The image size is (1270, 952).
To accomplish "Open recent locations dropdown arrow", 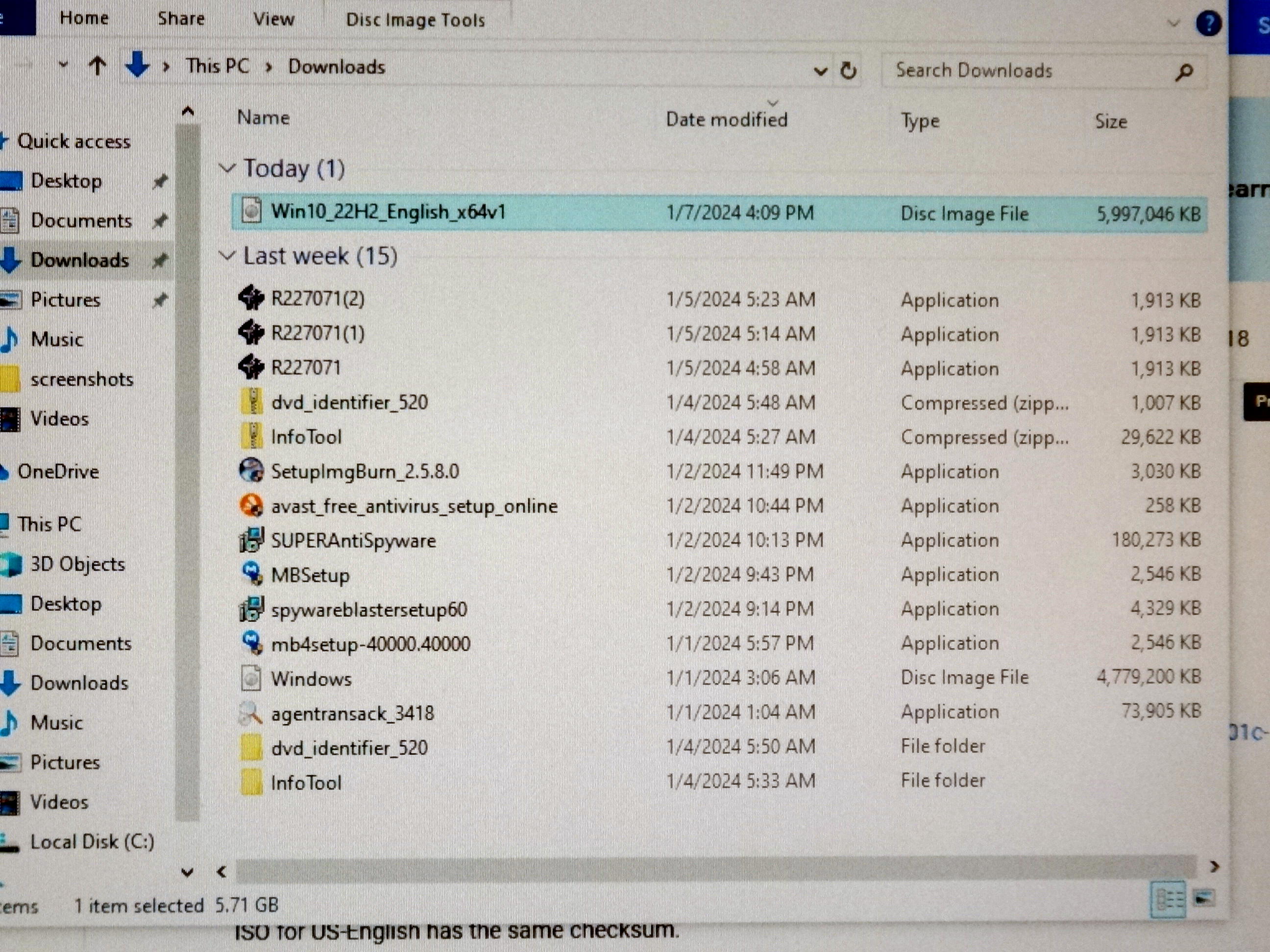I will 63,65.
